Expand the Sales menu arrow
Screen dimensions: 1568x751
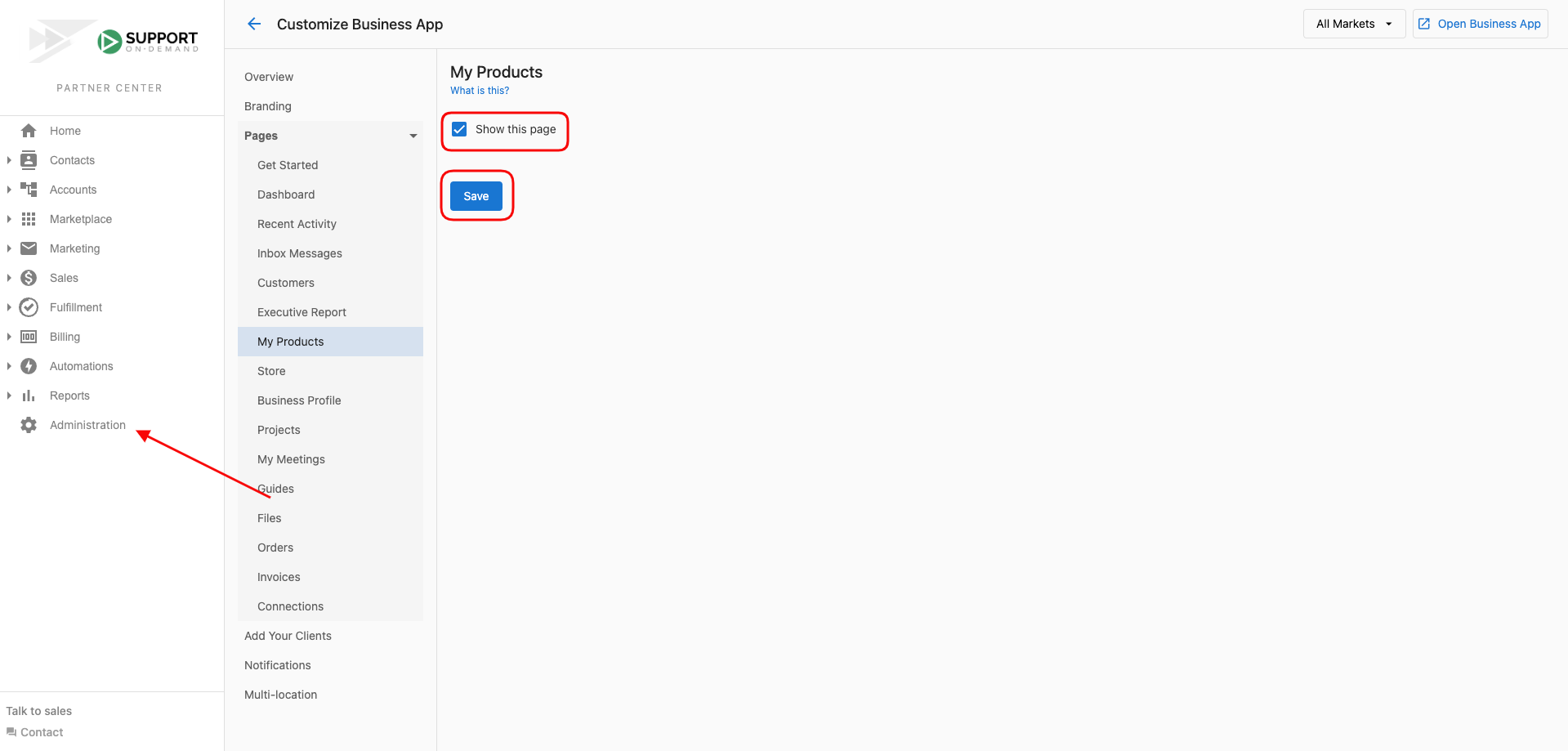9,278
